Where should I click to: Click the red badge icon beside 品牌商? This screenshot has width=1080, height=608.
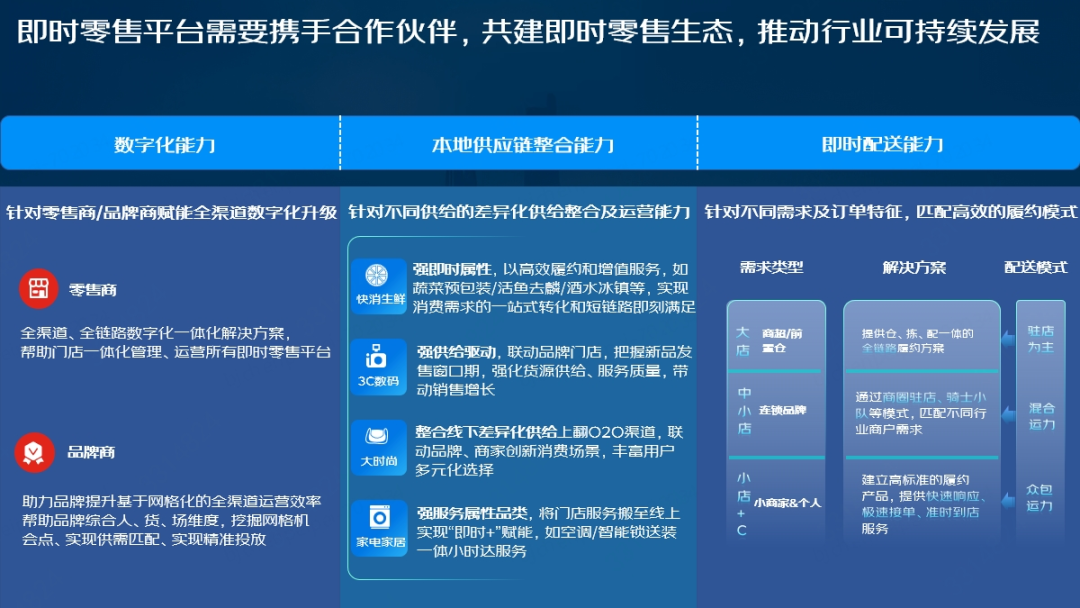(35, 452)
